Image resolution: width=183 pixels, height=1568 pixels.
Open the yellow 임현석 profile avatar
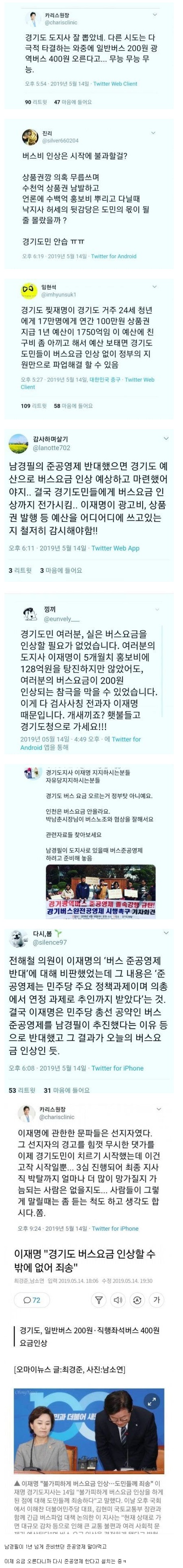point(27,291)
